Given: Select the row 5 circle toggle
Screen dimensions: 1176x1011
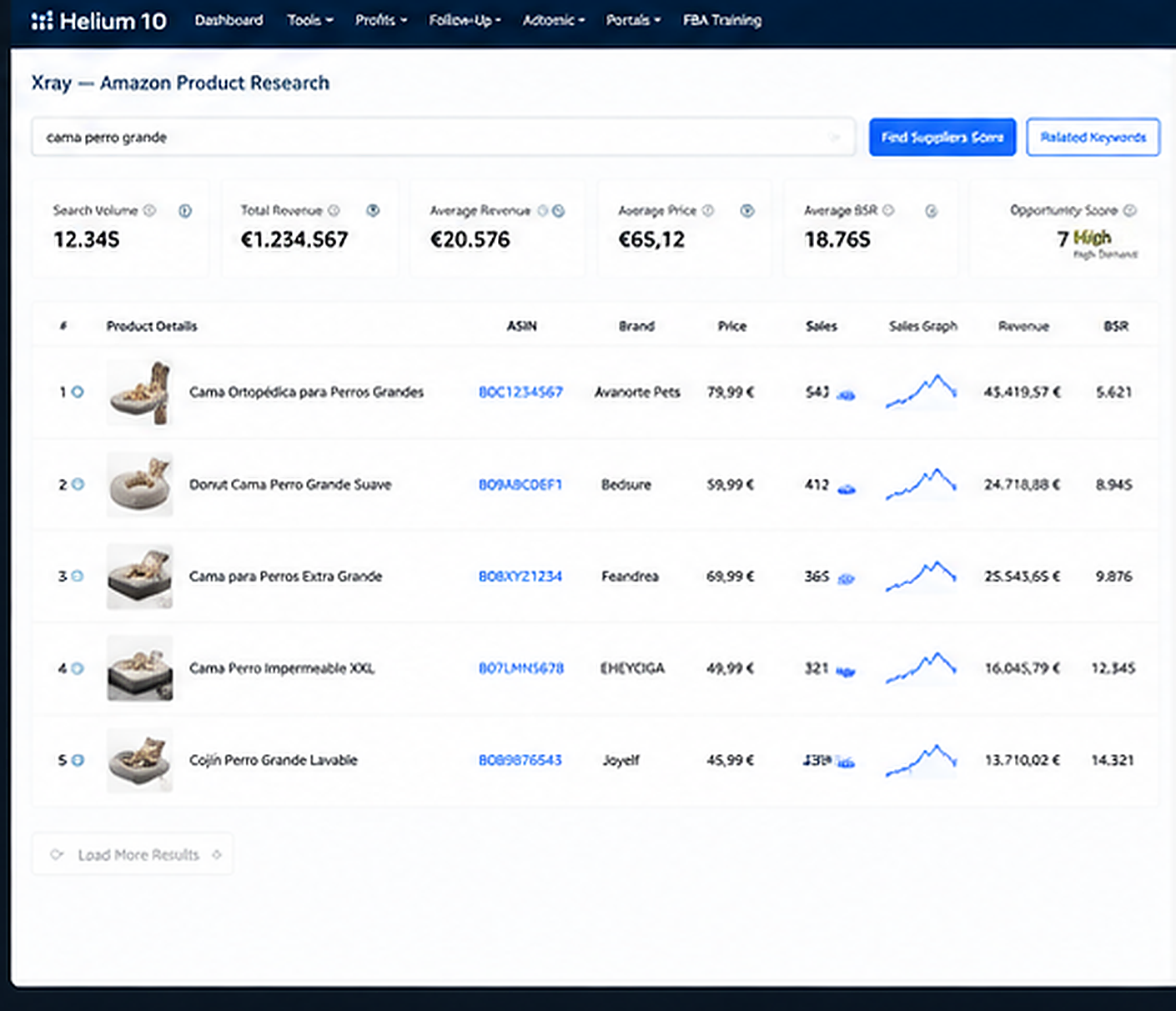Looking at the screenshot, I should pos(78,760).
